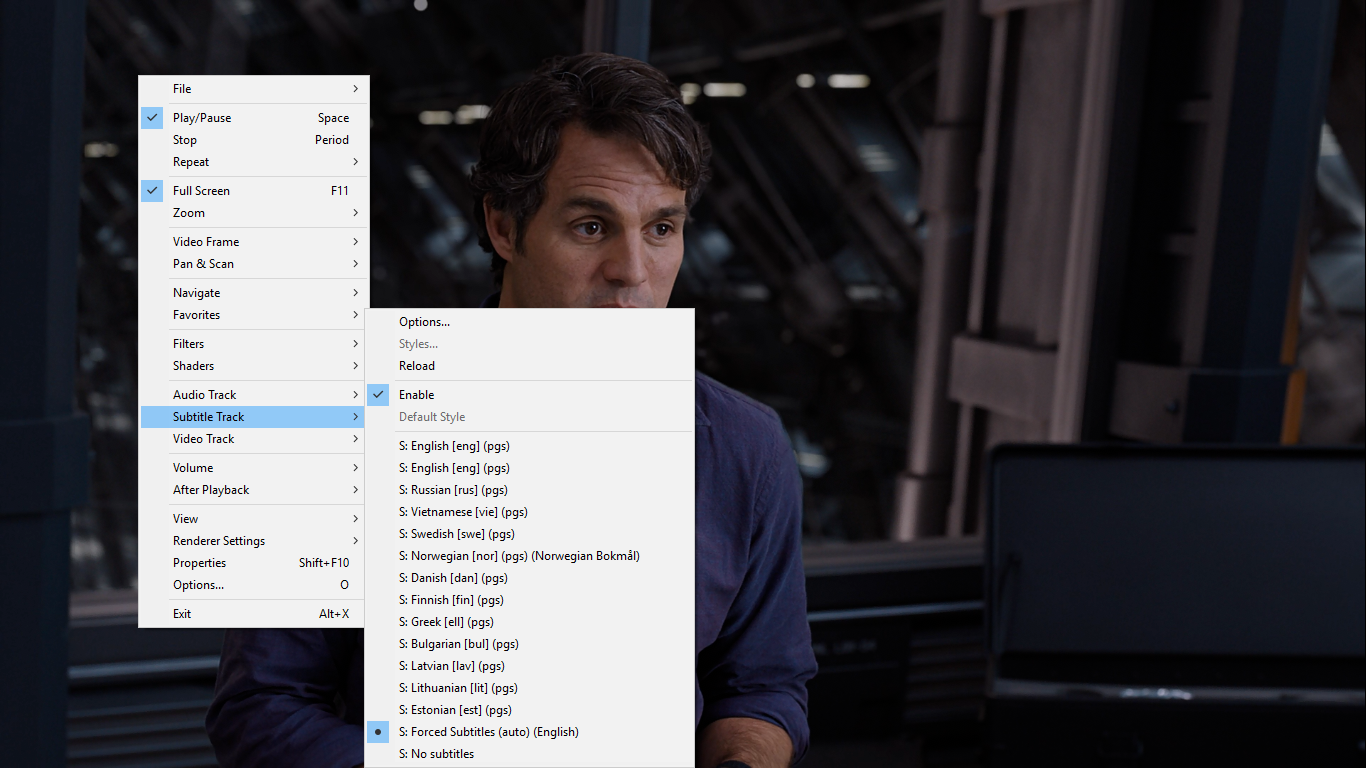
Task: Click Reload subtitles
Action: point(529,366)
